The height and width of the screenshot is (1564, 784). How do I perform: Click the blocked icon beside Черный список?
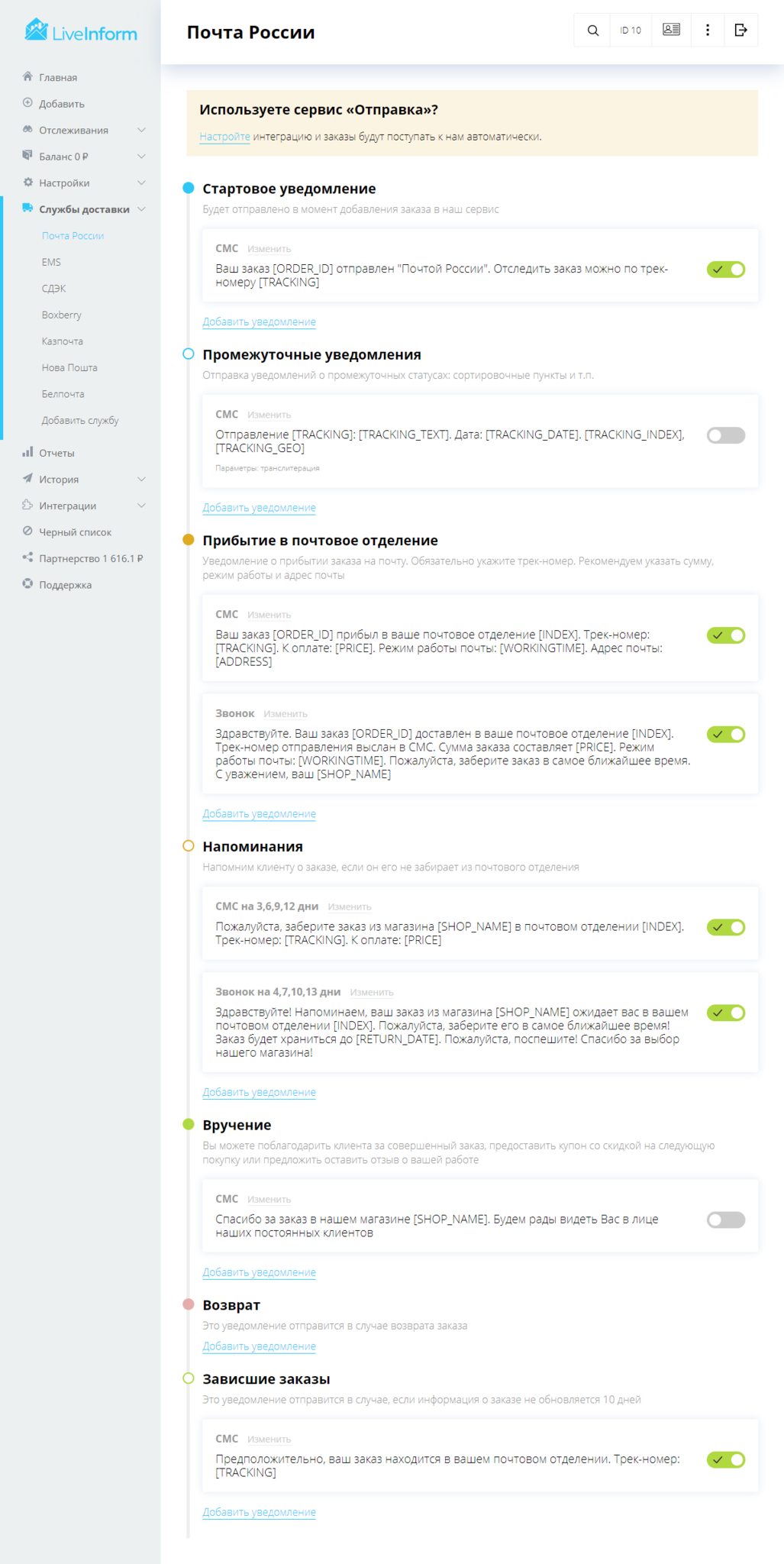tap(27, 532)
